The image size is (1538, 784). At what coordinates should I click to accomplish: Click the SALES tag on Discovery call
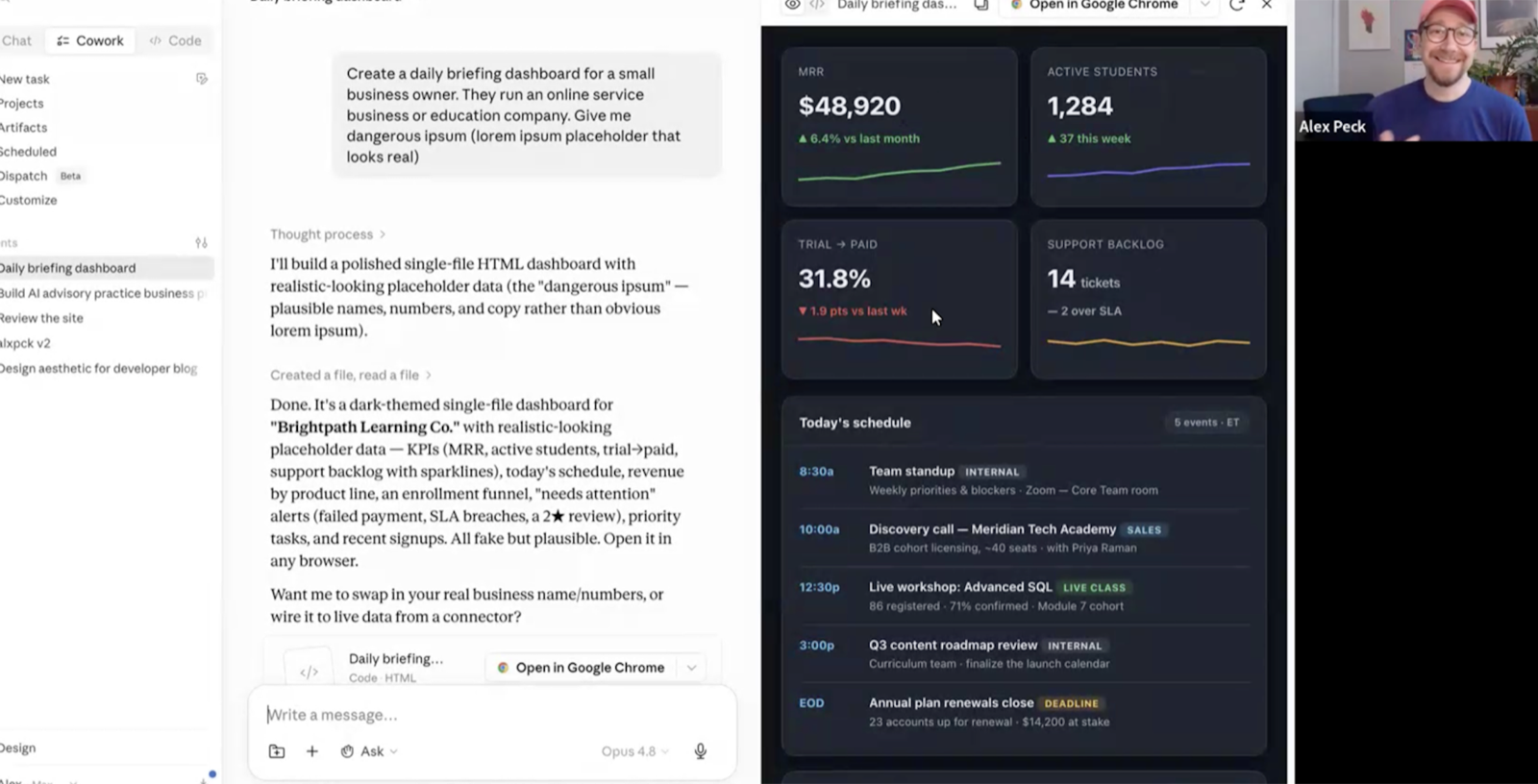(x=1144, y=529)
